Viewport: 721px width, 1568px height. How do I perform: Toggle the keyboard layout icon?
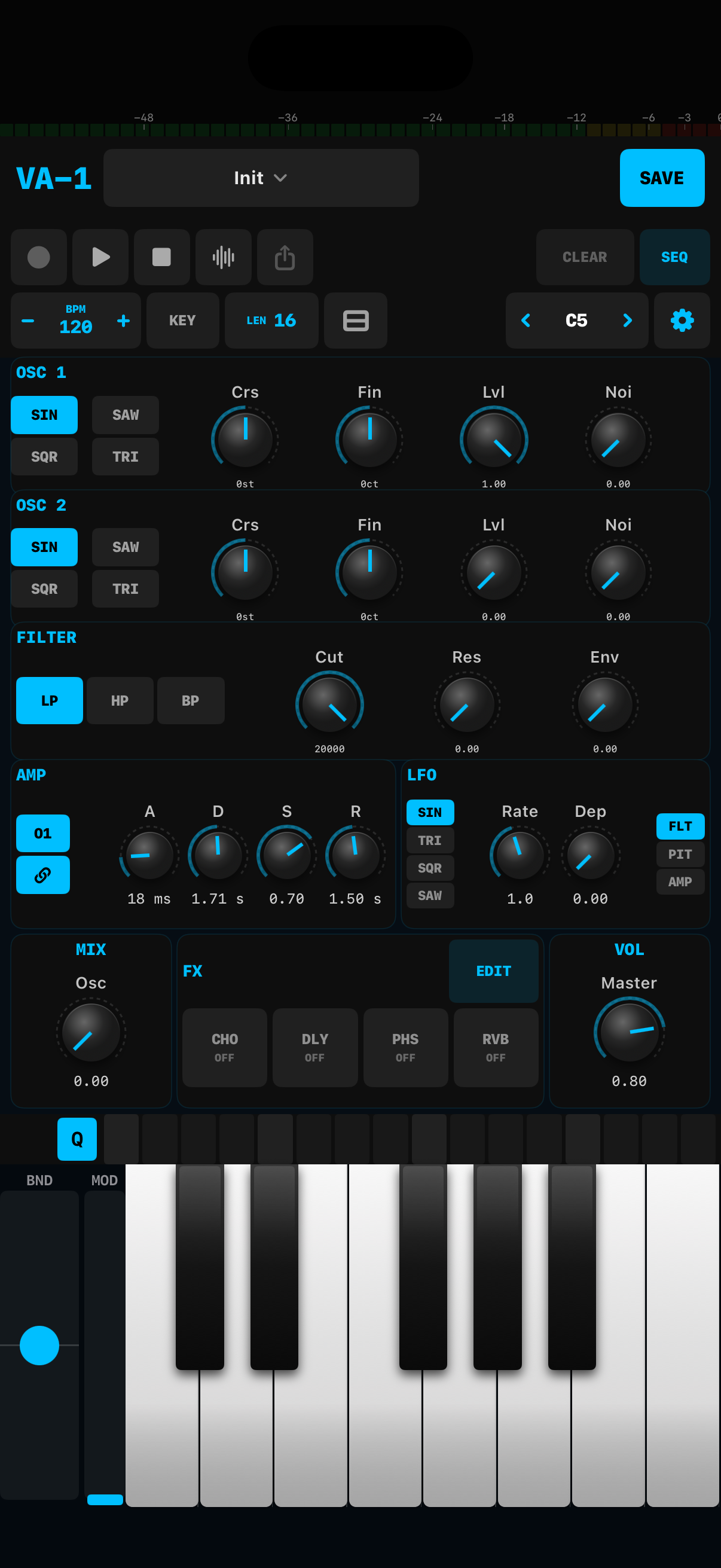355,320
